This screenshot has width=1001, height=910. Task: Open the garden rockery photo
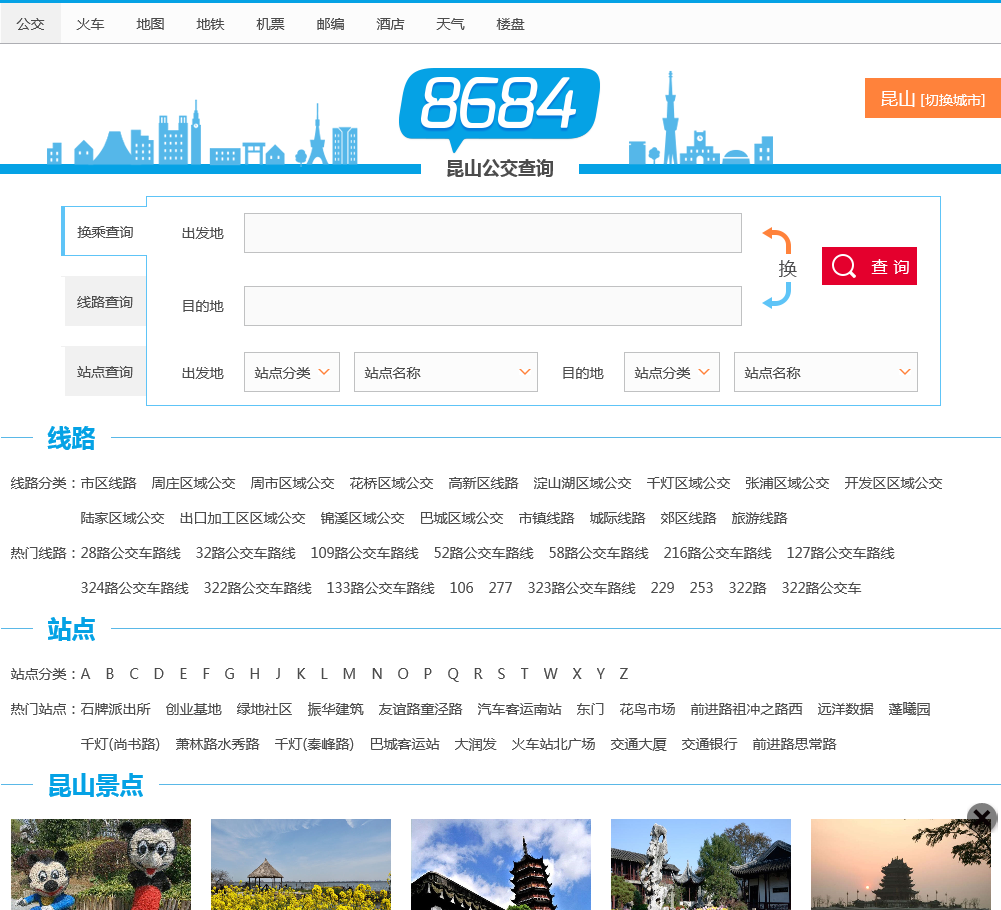click(701, 864)
